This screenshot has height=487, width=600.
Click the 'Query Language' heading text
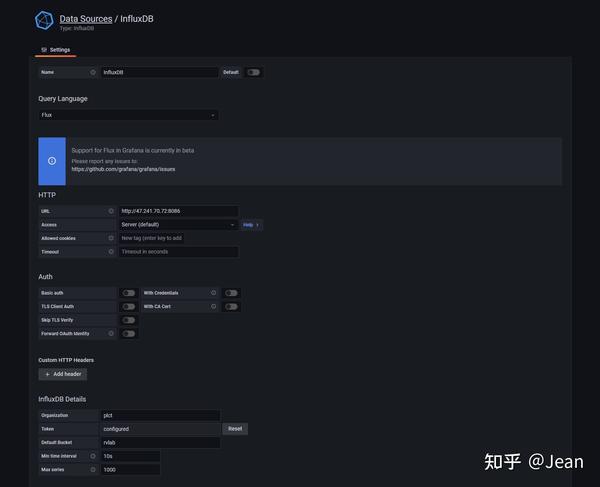63,99
